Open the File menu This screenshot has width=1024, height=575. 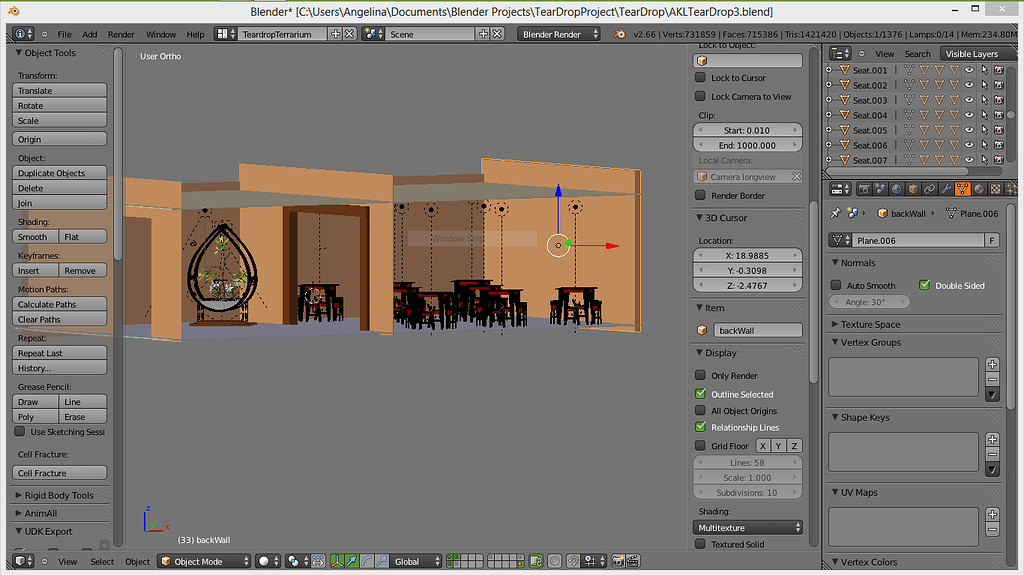point(65,34)
